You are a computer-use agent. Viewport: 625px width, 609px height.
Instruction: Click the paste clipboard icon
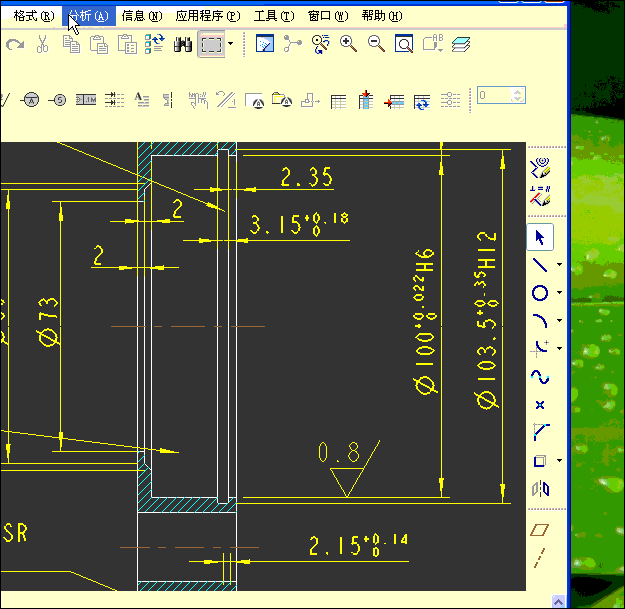tap(99, 44)
